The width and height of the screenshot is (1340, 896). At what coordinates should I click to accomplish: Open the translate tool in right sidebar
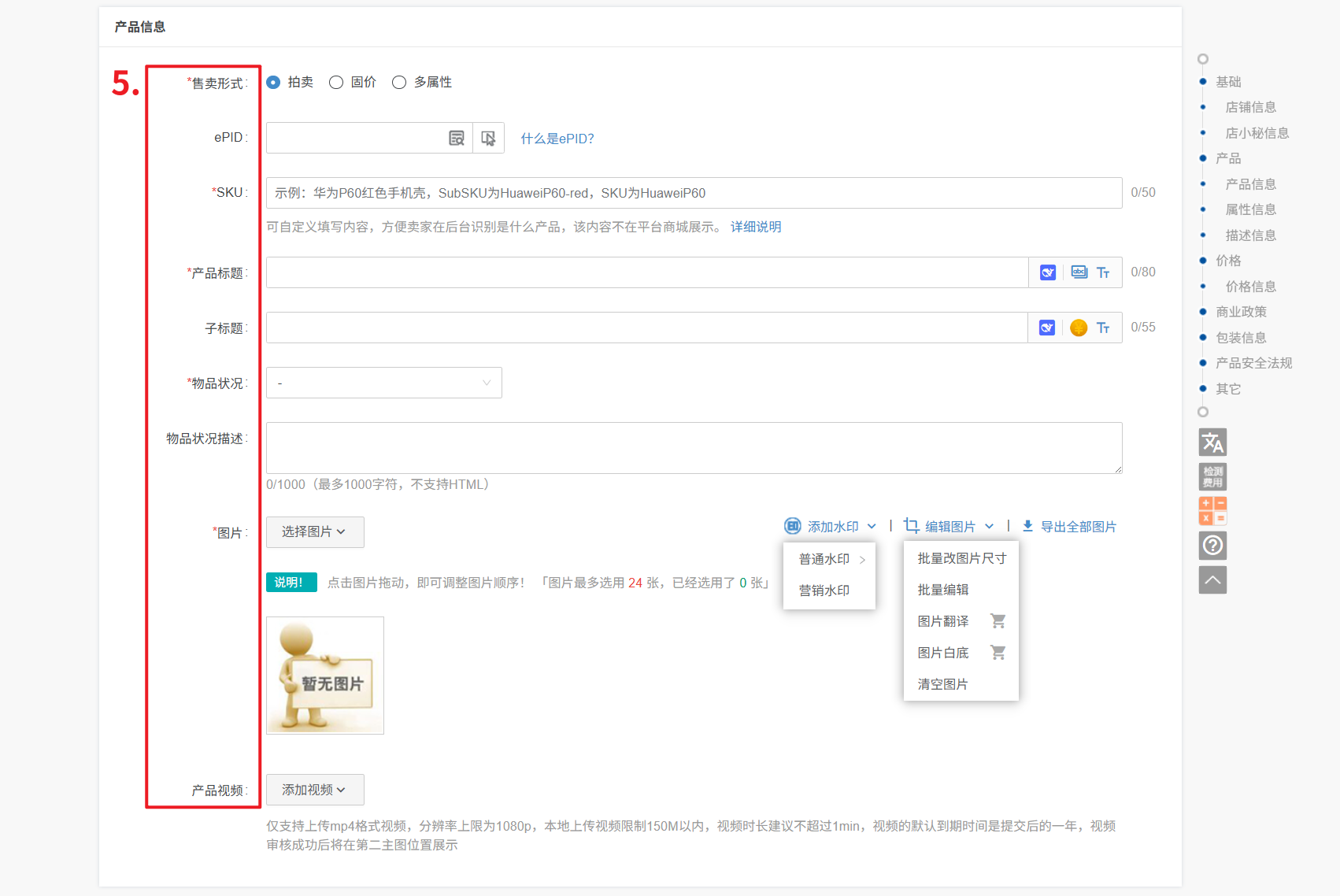[x=1212, y=442]
